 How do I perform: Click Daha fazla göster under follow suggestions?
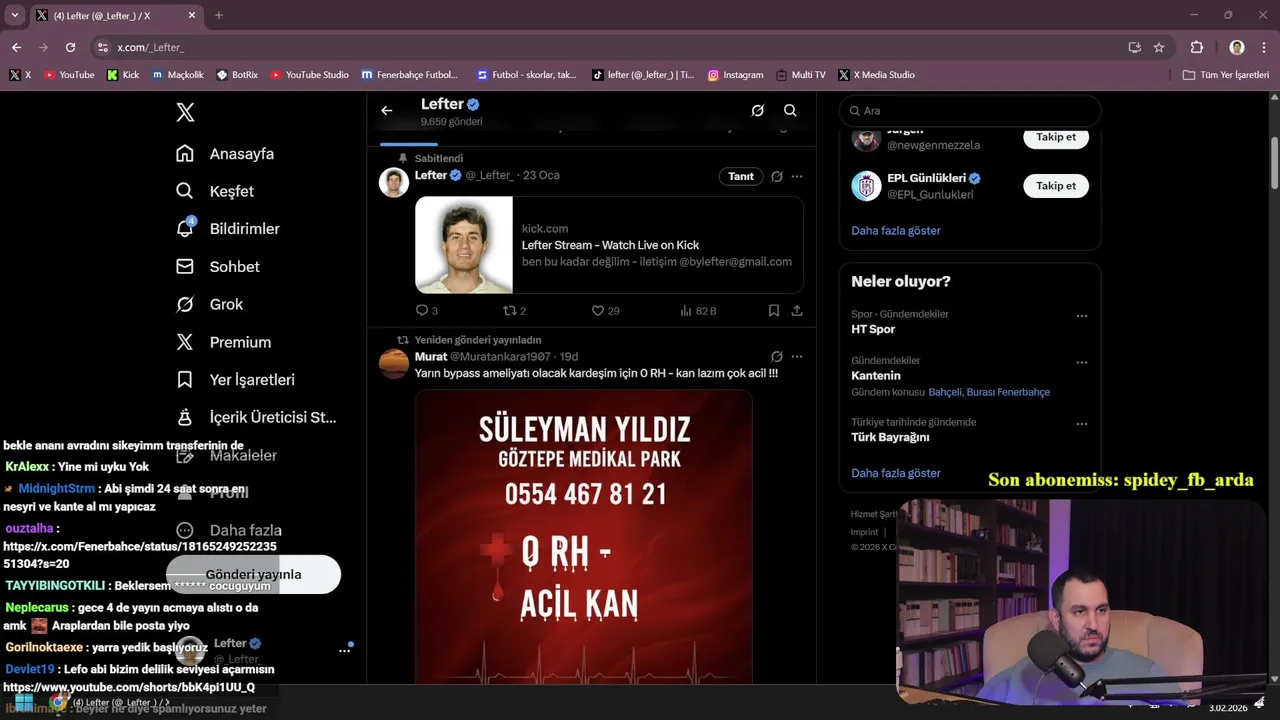(896, 230)
